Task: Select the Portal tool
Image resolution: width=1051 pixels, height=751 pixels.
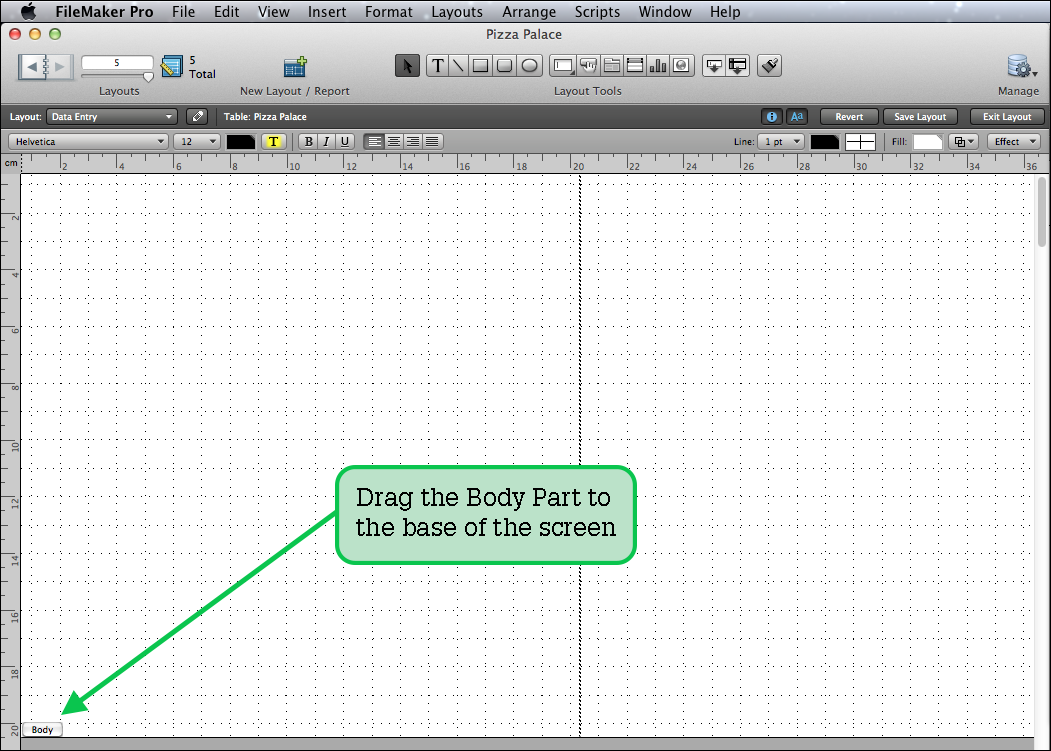Action: [635, 66]
